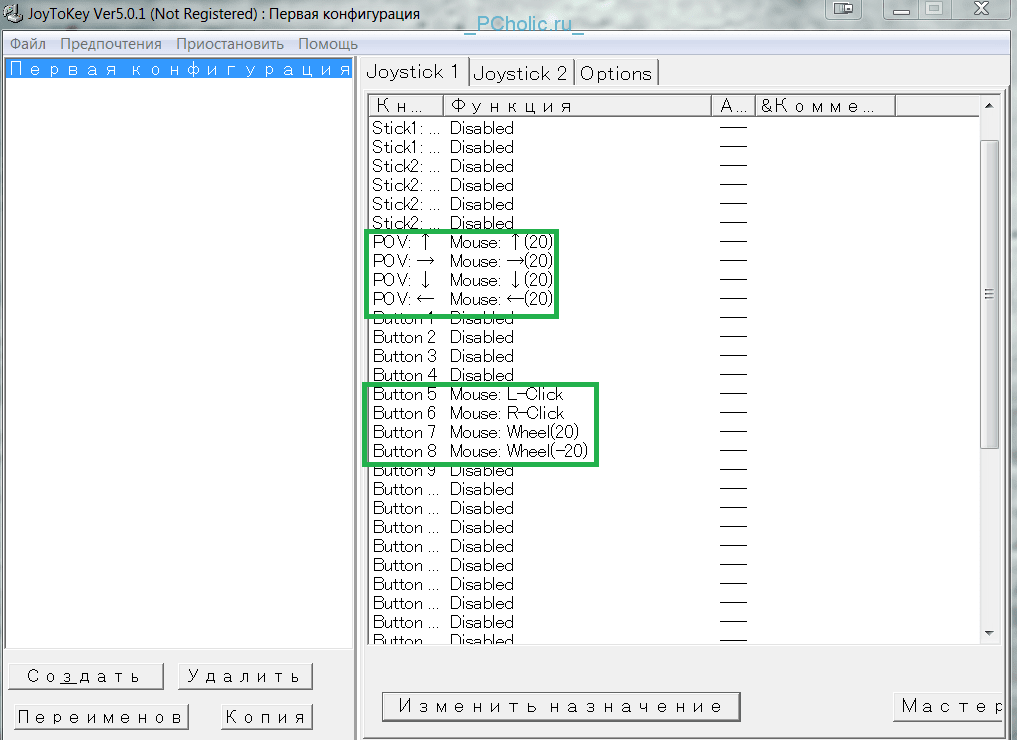
Task: Sort by the Функция column header
Action: 576,106
